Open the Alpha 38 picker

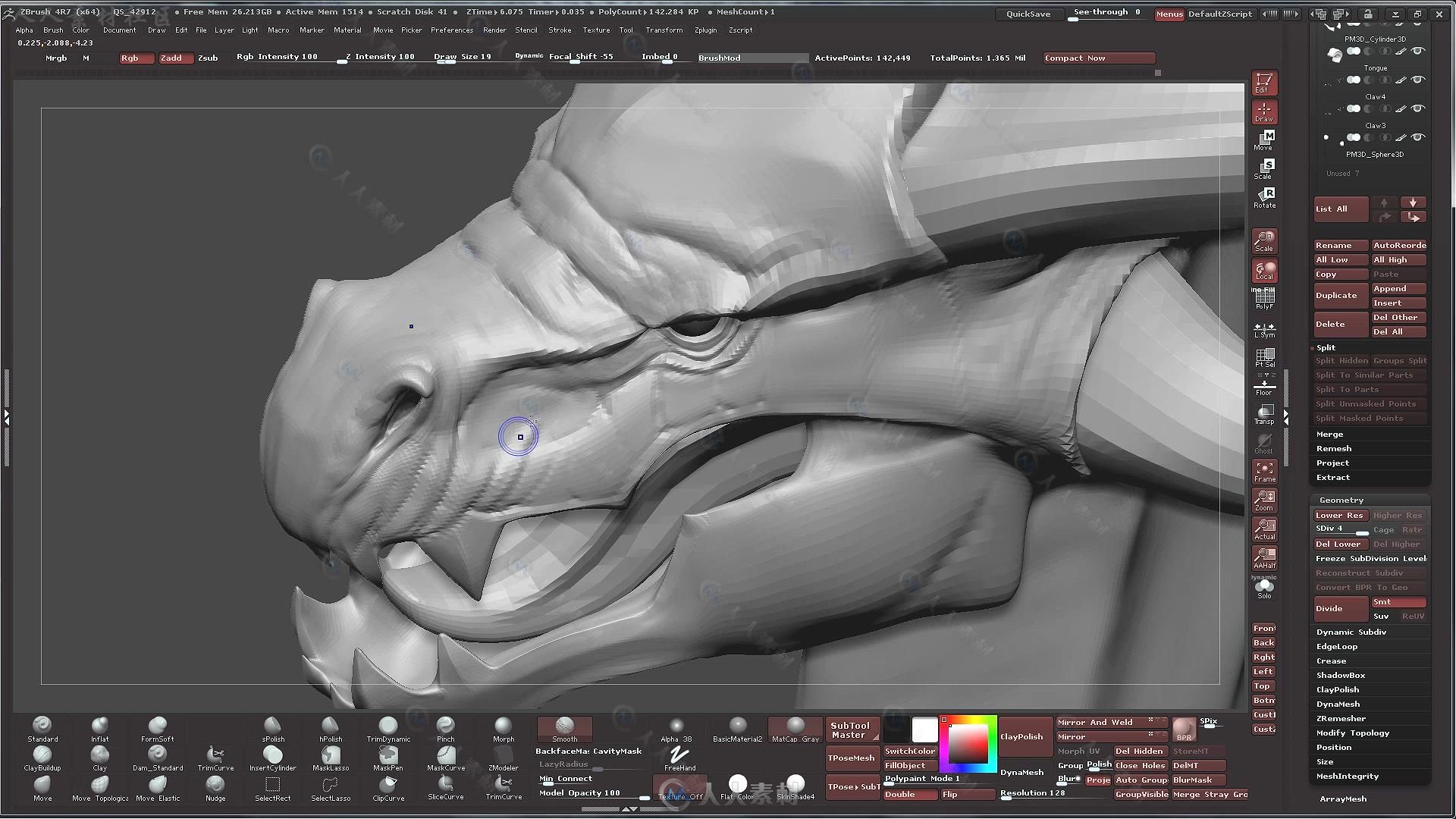click(x=676, y=730)
